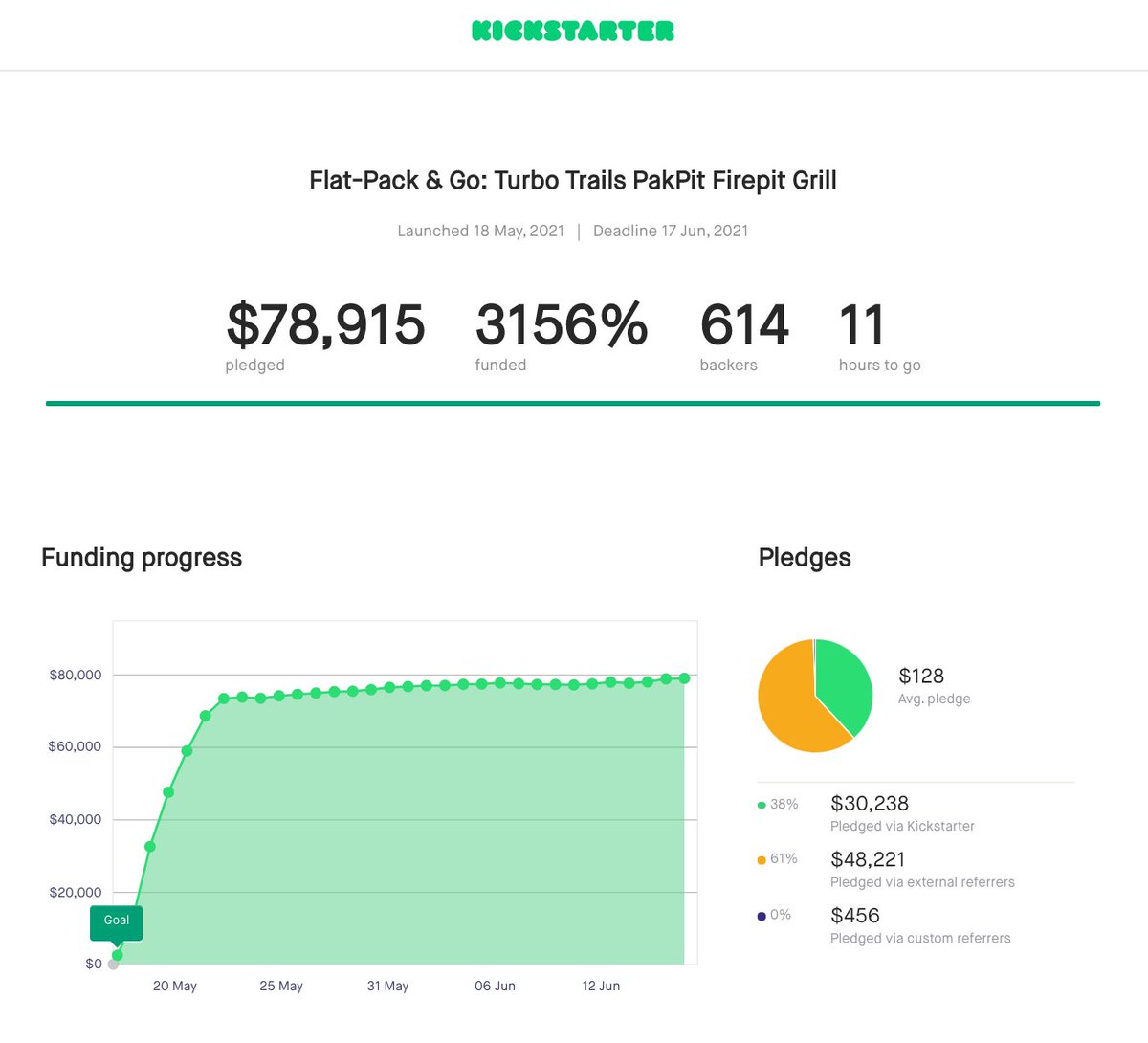Click the $40,000 y-axis label

coord(76,819)
